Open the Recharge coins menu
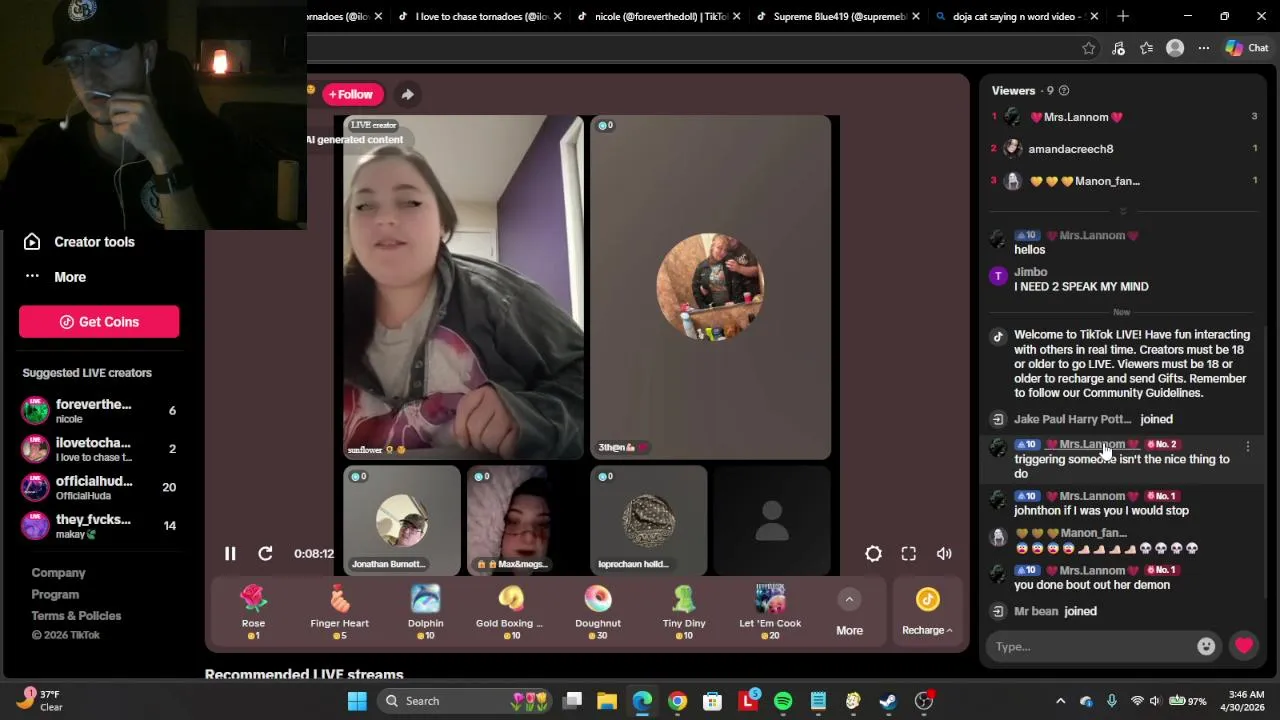The width and height of the screenshot is (1280, 720). [927, 613]
